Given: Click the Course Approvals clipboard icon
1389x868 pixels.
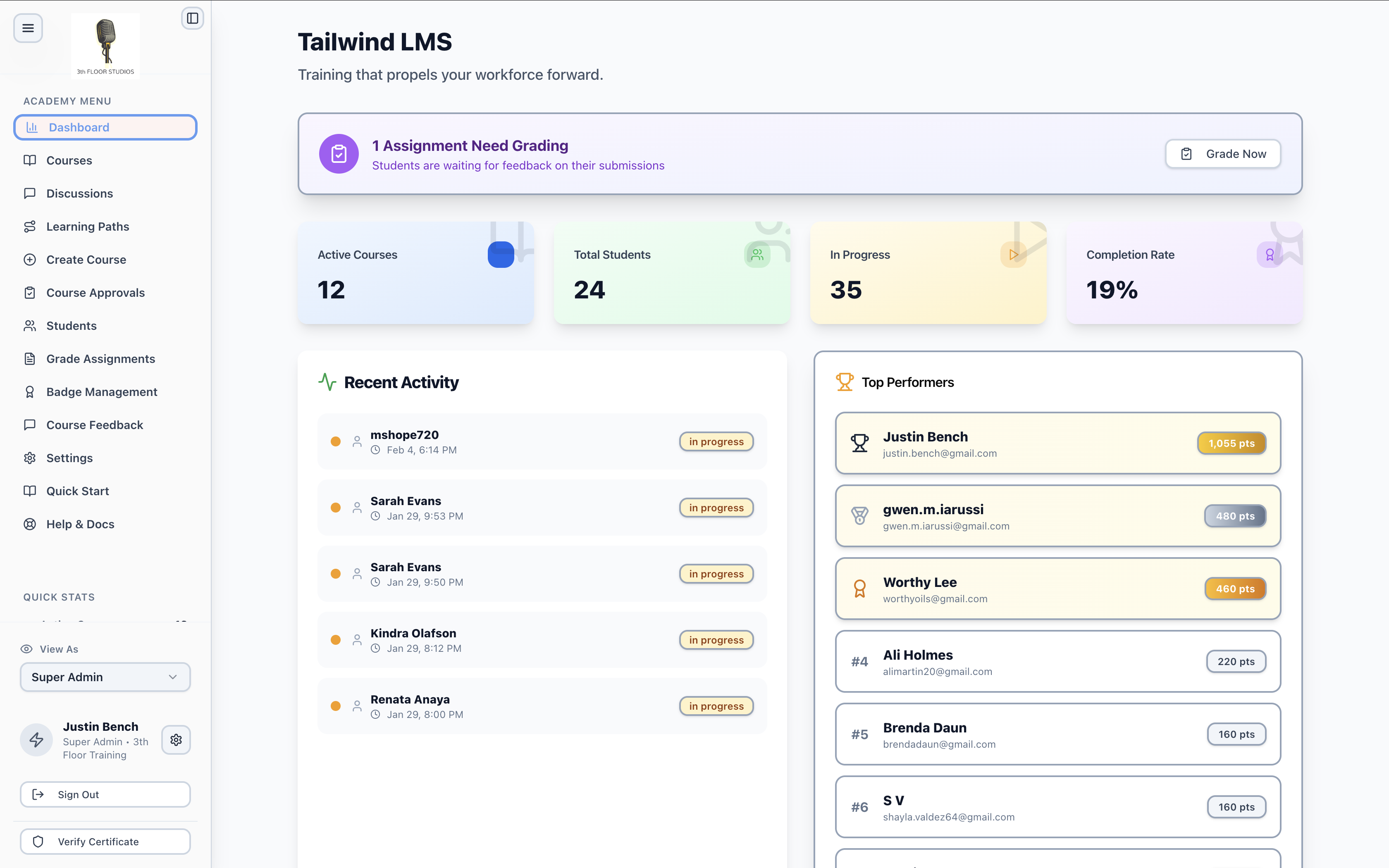Looking at the screenshot, I should [30, 293].
